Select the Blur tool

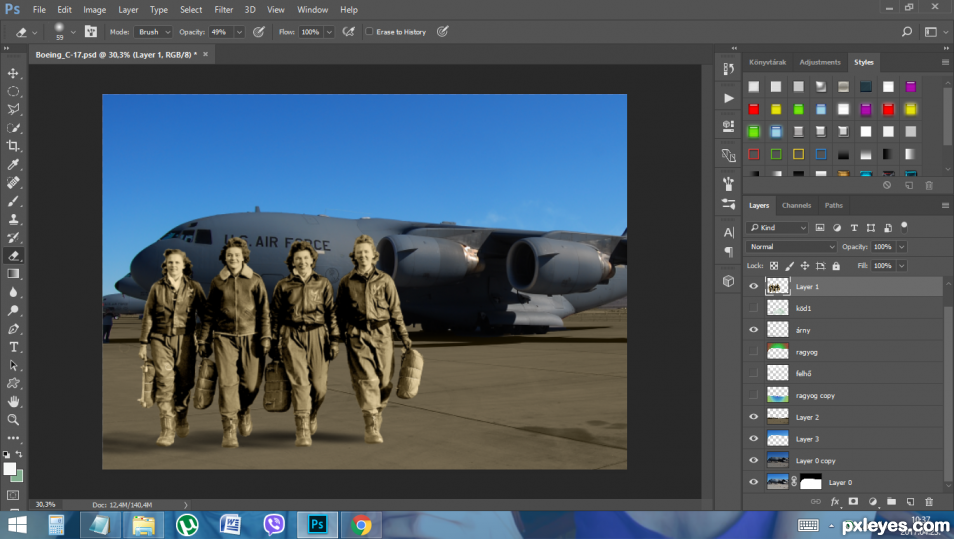click(x=13, y=292)
